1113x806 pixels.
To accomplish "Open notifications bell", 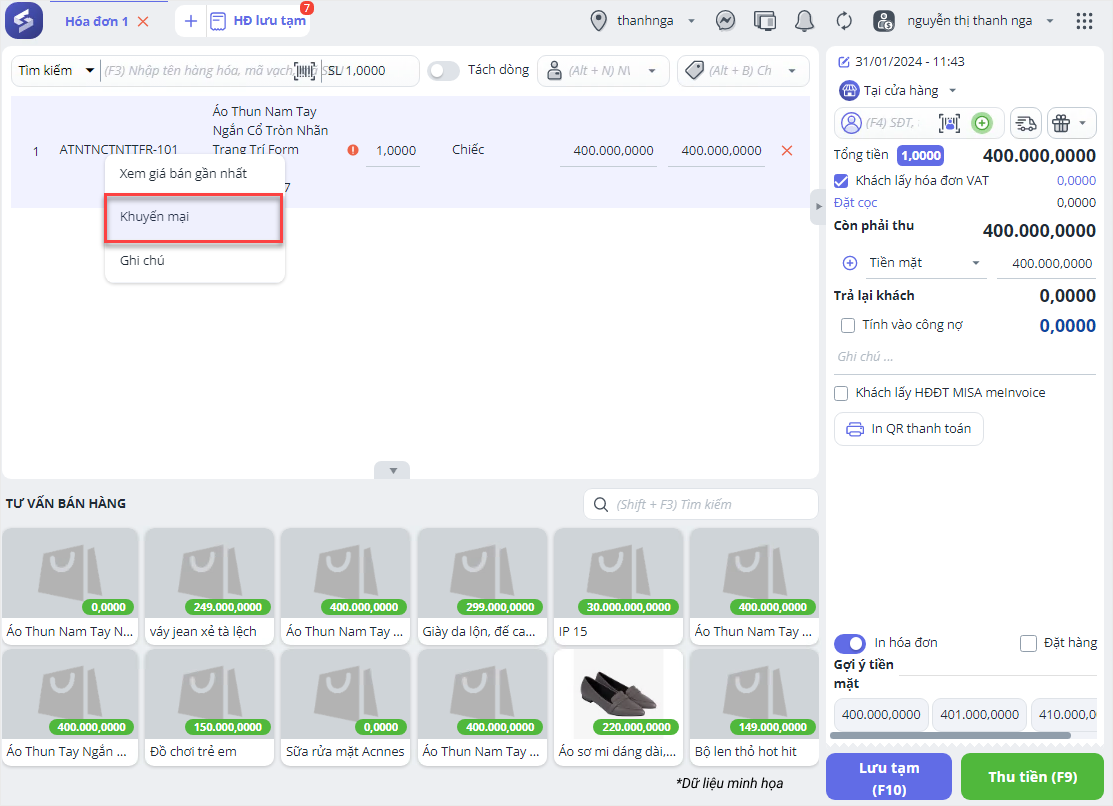I will (804, 21).
